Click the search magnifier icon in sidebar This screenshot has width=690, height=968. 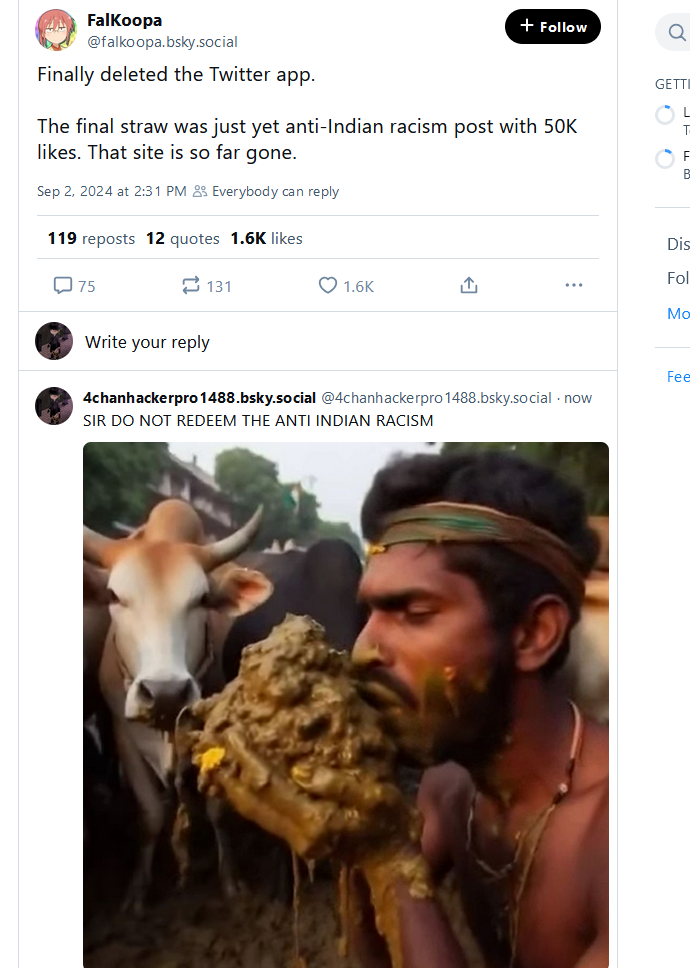676,33
